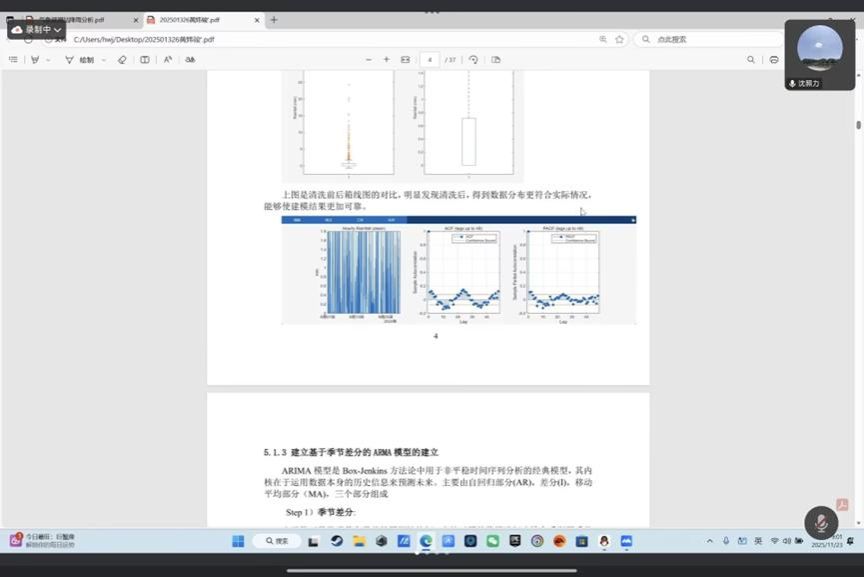
Task: Switch to the 202501326 PDF tab
Action: 200,20
